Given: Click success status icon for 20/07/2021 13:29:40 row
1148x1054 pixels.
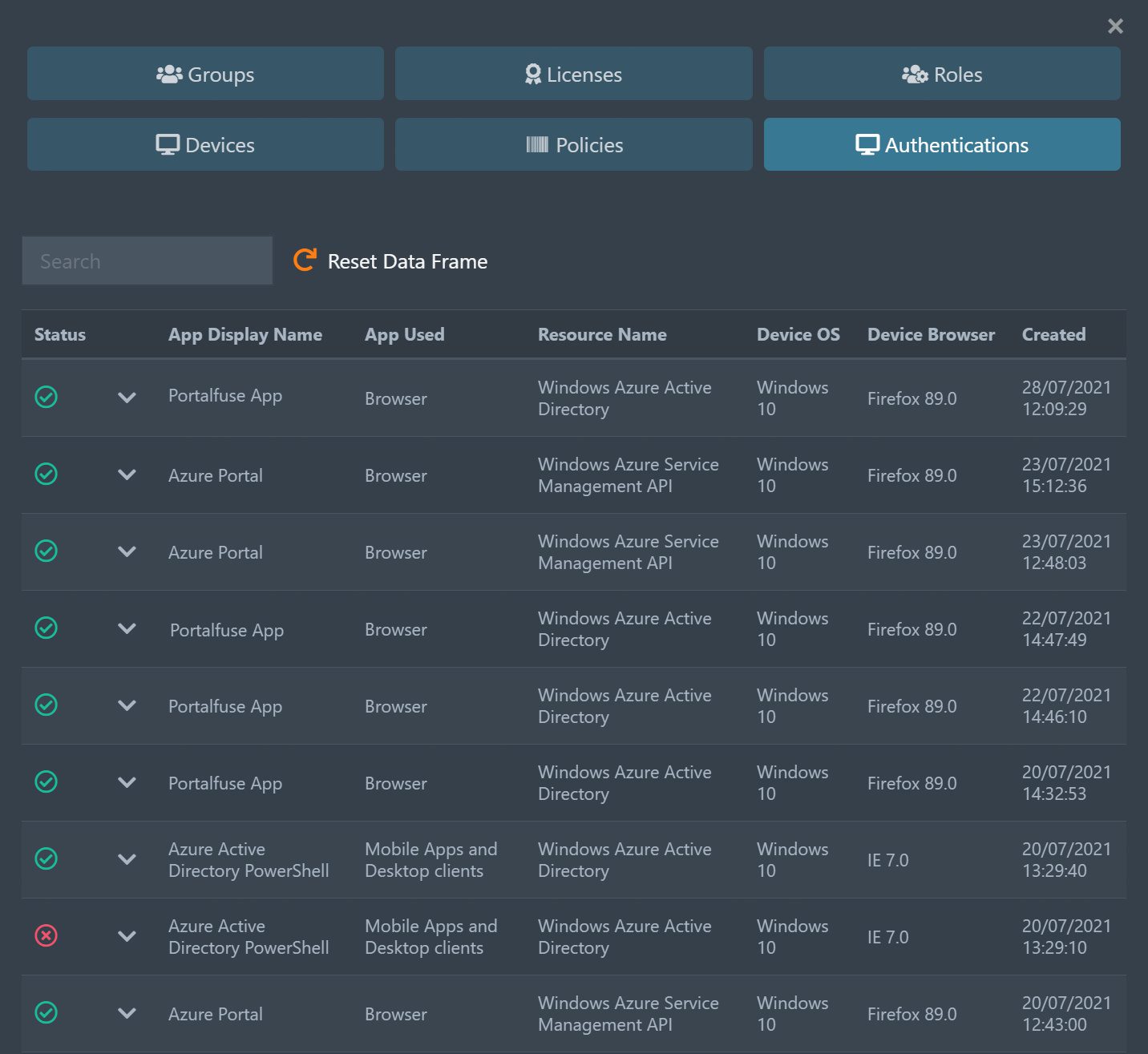Looking at the screenshot, I should 46,858.
